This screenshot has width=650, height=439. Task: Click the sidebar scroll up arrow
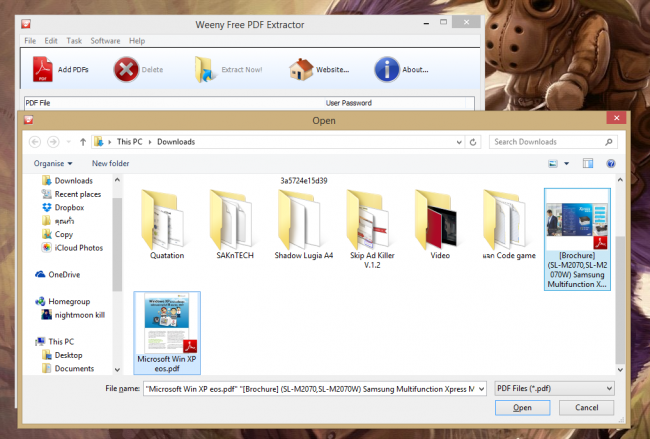click(x=117, y=180)
